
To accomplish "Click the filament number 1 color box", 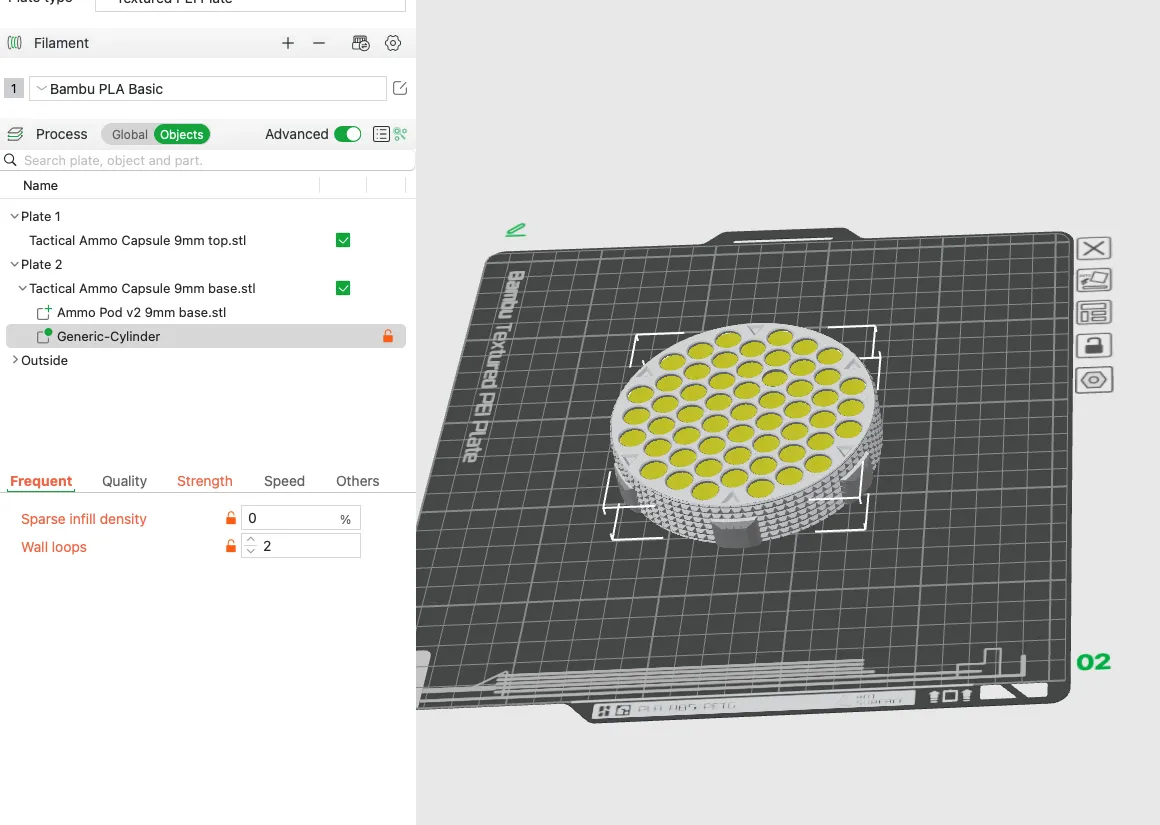I will [13, 89].
